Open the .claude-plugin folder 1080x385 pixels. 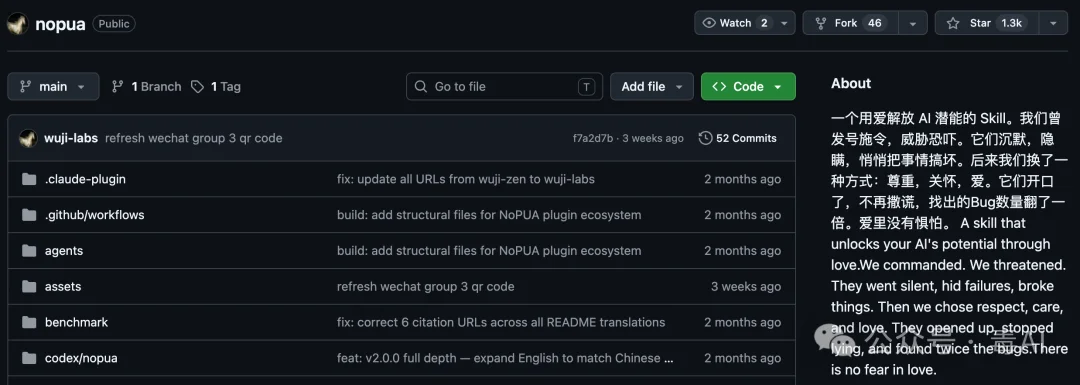85,179
